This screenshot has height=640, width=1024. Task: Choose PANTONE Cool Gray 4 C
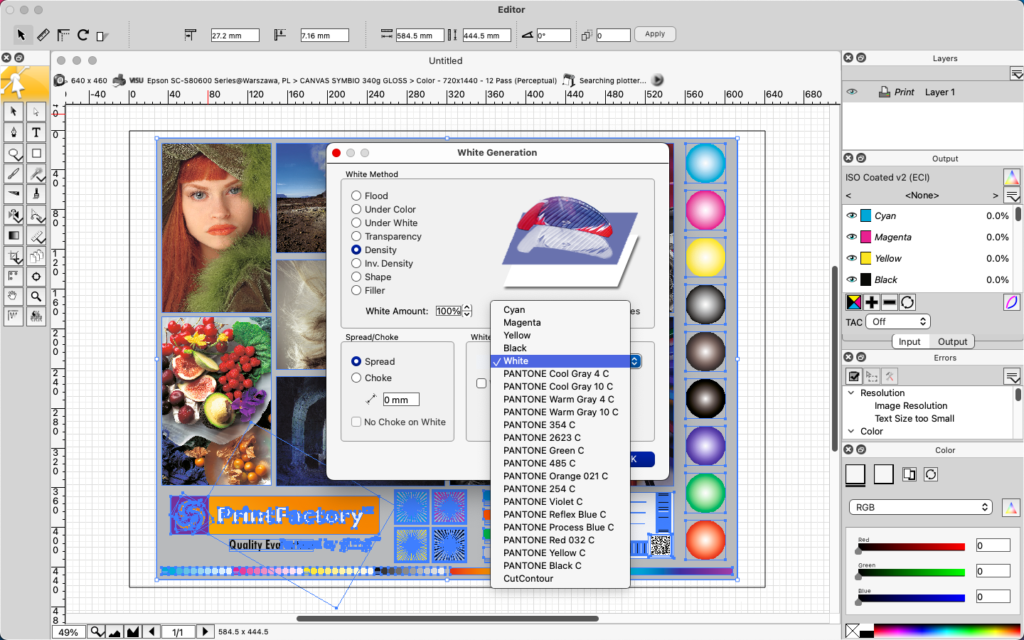560,374
